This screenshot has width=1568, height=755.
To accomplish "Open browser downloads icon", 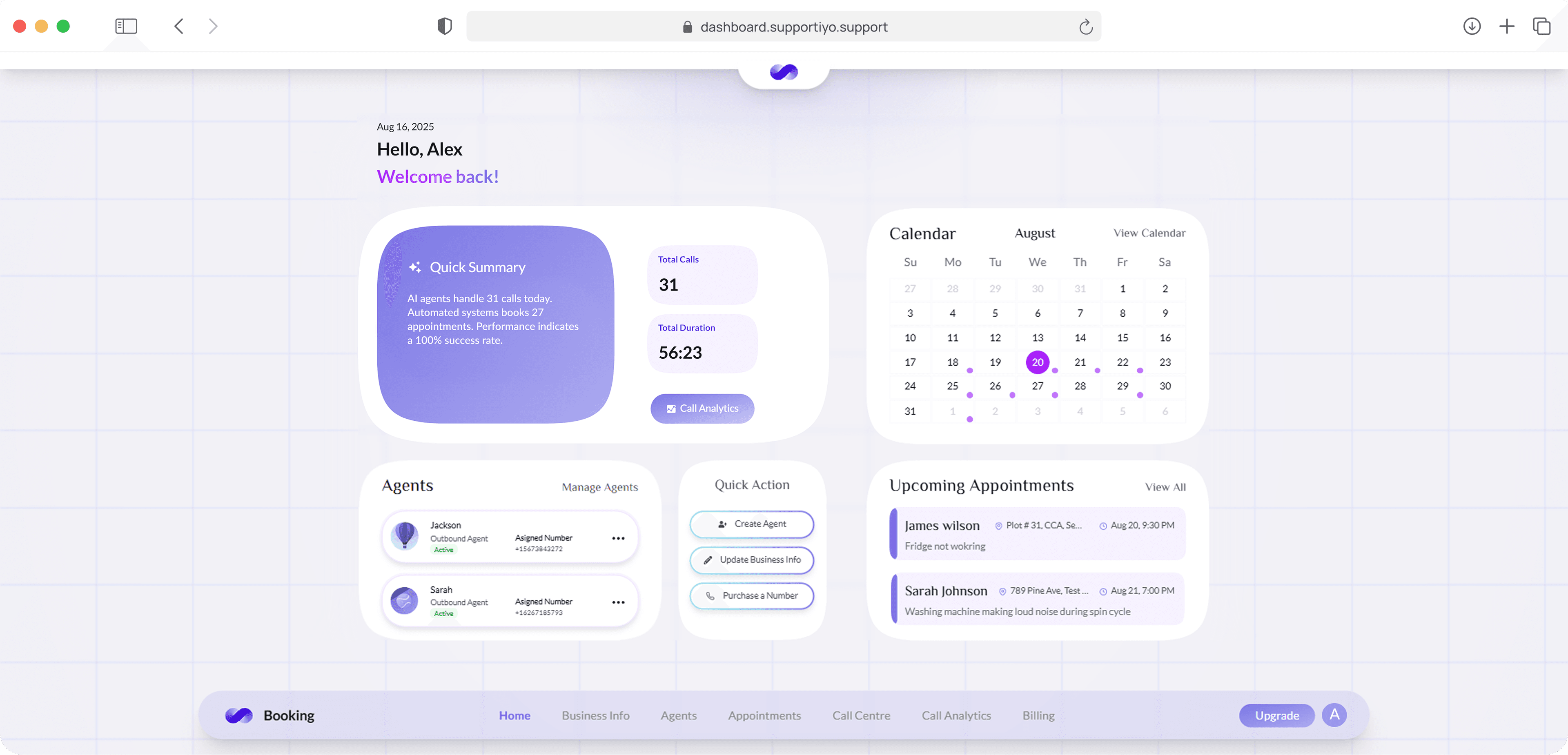I will coord(1472,26).
